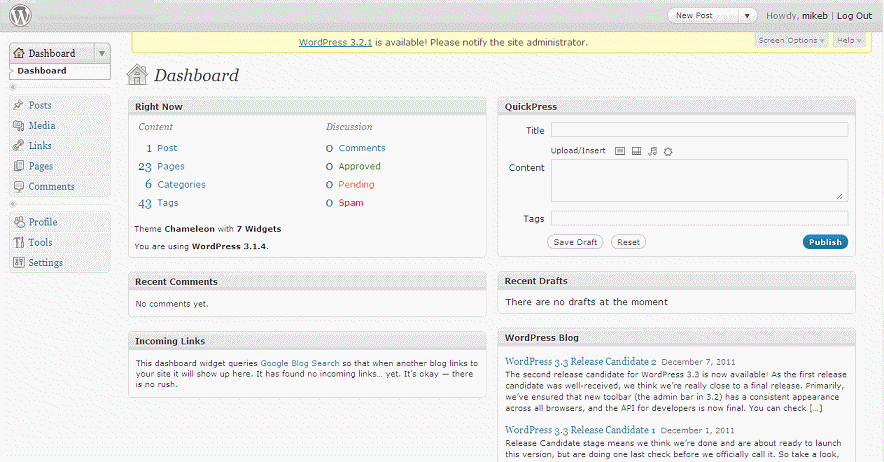Click the Tools icon in sidebar
884x462 pixels.
tap(19, 242)
